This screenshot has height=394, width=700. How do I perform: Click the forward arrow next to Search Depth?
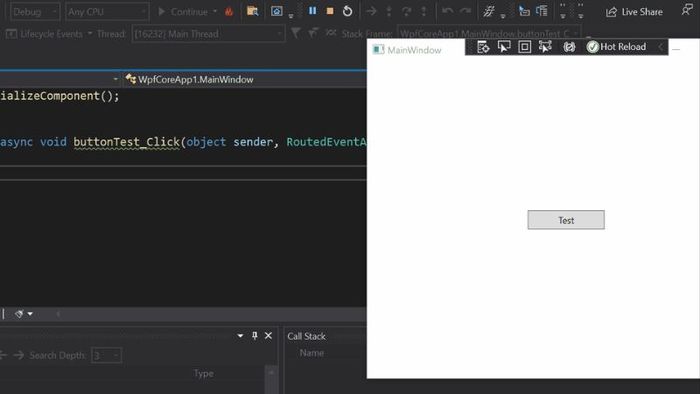click(x=19, y=355)
